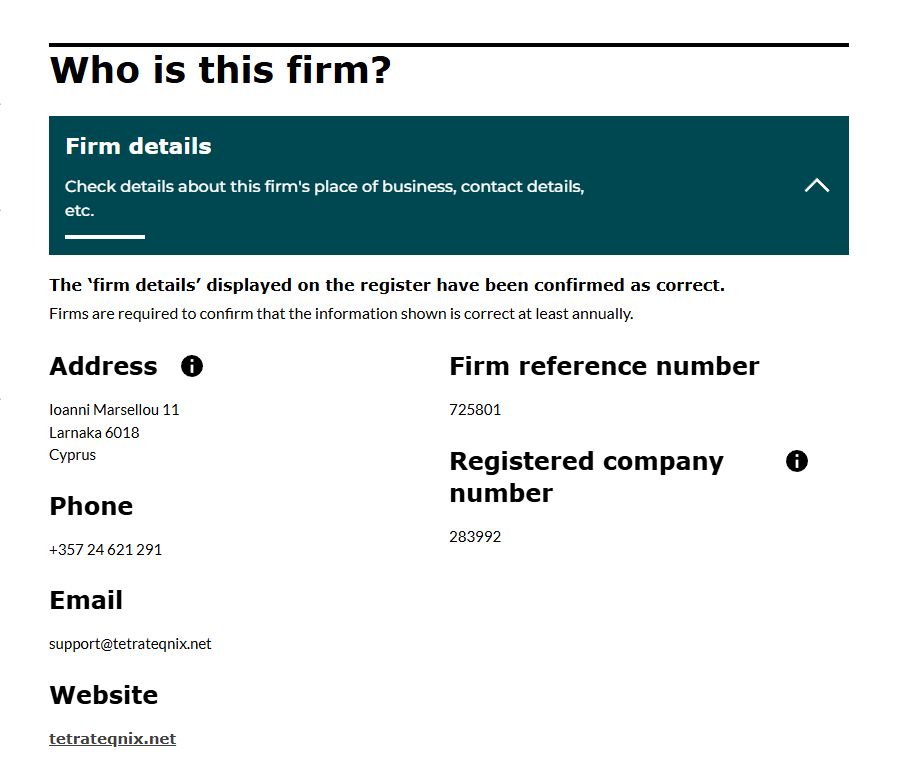
Task: Collapse the Firm details section chevron
Action: click(x=817, y=185)
